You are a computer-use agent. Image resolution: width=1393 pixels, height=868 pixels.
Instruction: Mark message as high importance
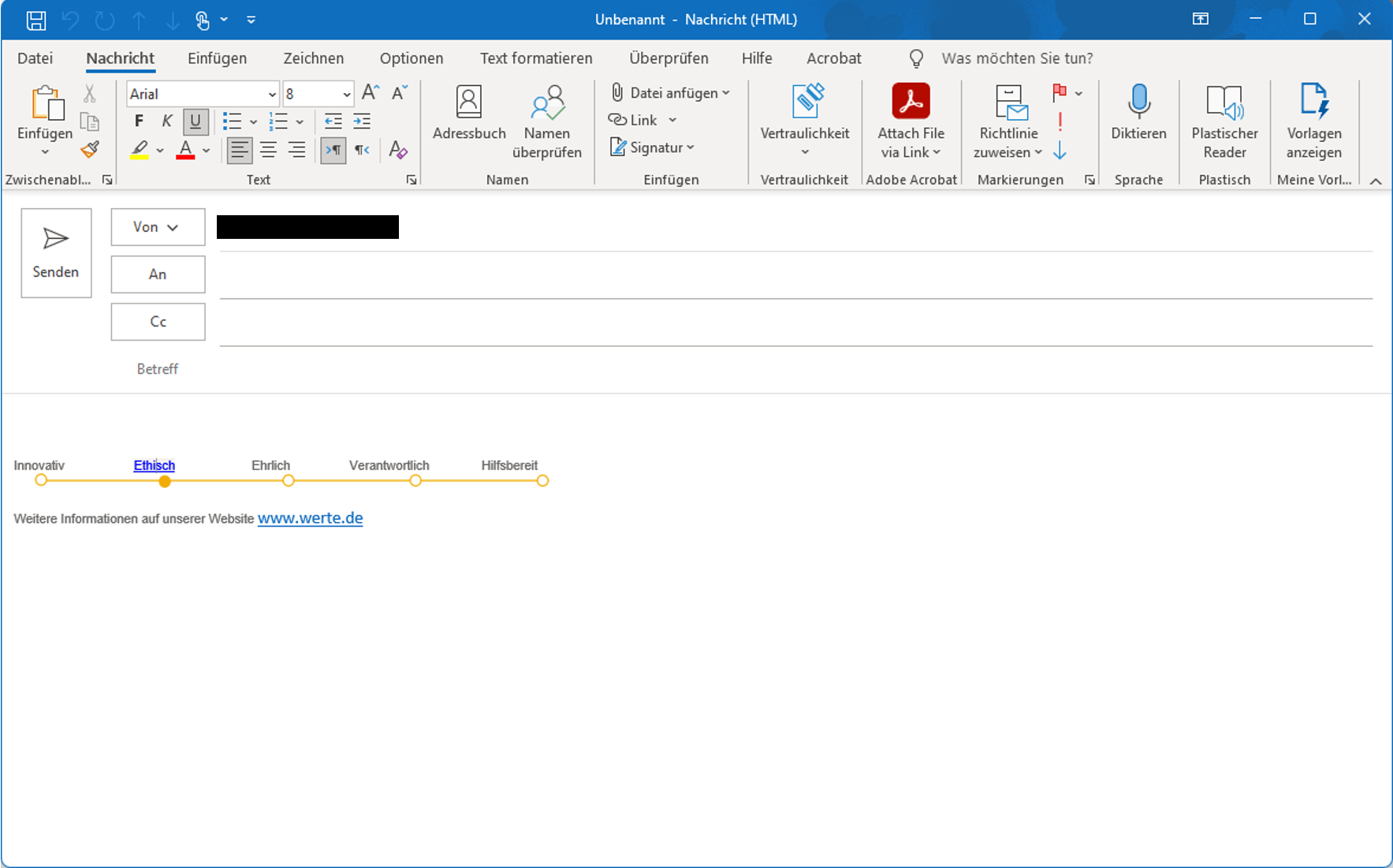1060,121
